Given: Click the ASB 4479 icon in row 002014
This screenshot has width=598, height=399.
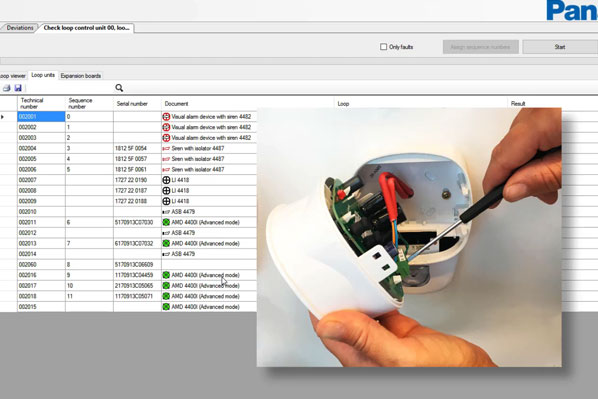Looking at the screenshot, I should 166,254.
